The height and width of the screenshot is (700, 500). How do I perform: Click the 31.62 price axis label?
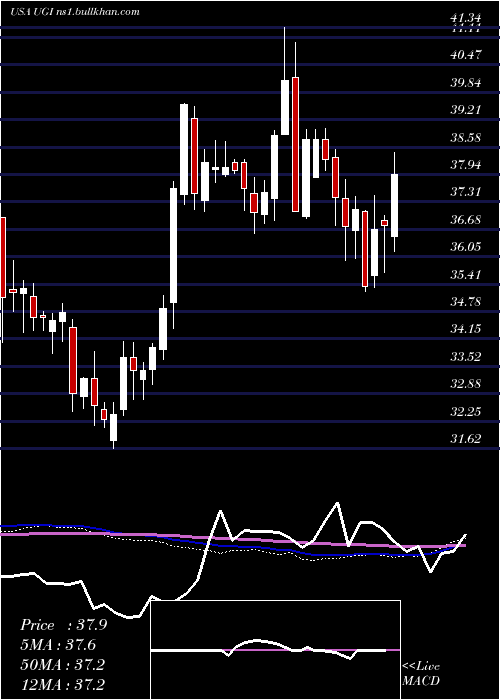466,439
